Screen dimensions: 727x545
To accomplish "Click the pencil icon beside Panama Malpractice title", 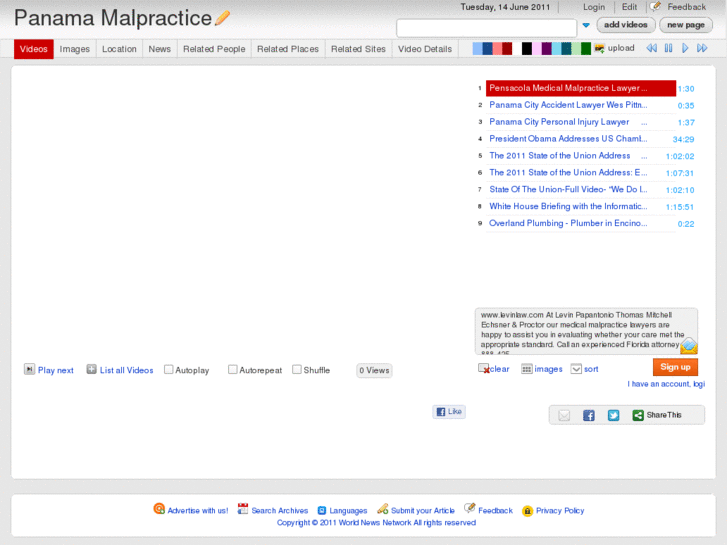I will 223,18.
